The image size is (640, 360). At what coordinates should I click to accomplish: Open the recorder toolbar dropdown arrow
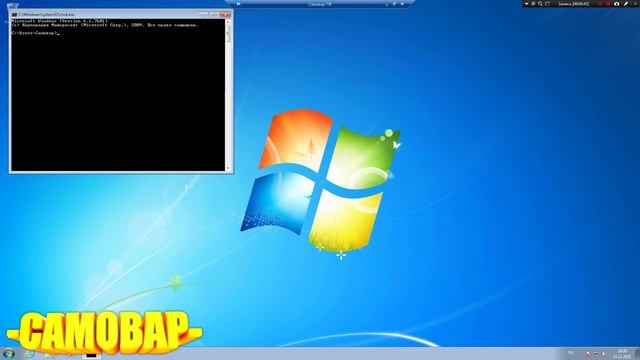pos(527,4)
